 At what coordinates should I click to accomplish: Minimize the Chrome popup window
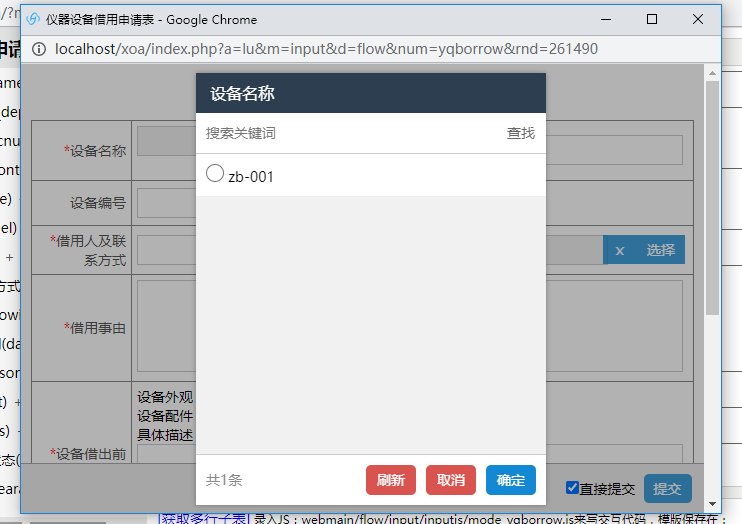(x=605, y=19)
